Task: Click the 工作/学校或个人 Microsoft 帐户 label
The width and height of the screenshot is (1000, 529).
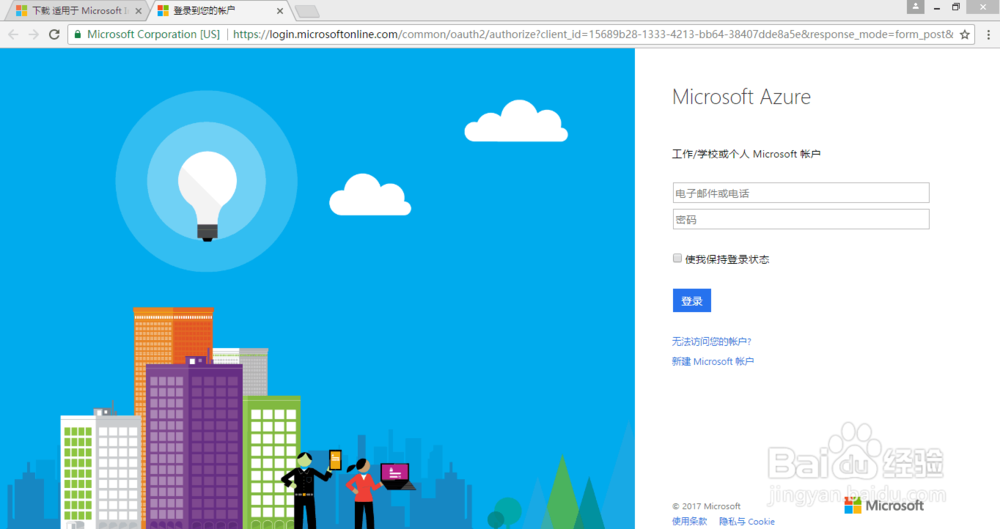Action: point(746,154)
